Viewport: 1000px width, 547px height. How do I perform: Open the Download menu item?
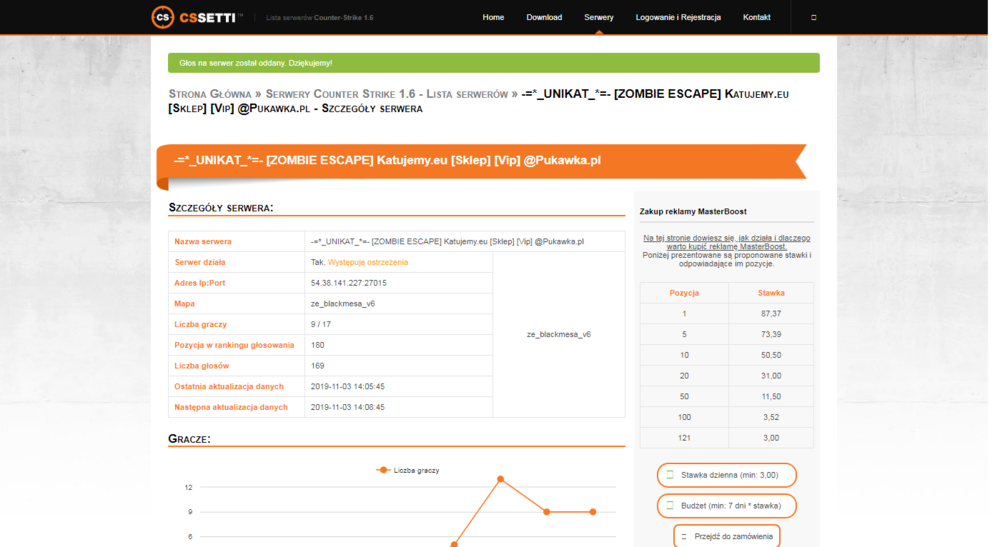pyautogui.click(x=544, y=17)
